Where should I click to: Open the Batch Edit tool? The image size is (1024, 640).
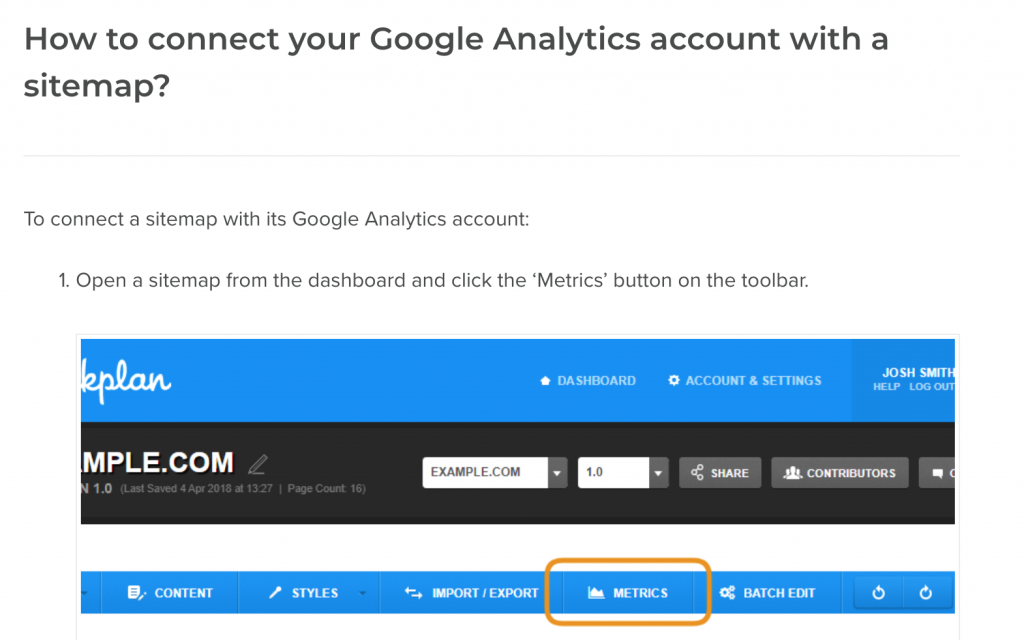tap(767, 593)
